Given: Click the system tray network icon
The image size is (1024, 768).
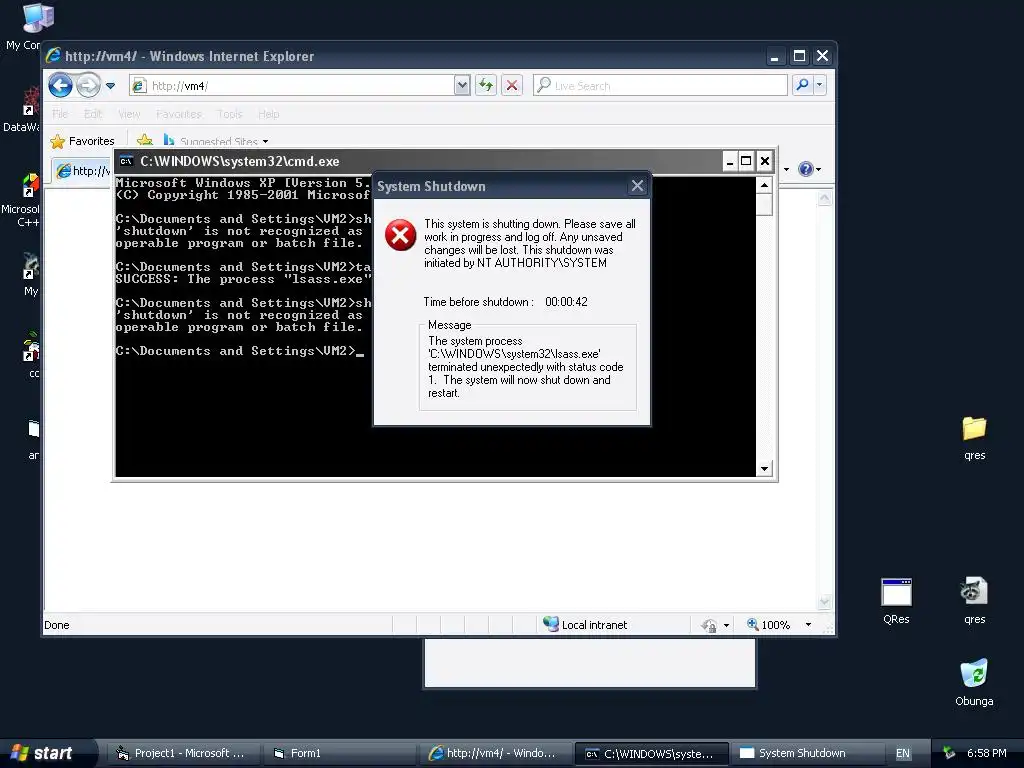Looking at the screenshot, I should point(949,753).
